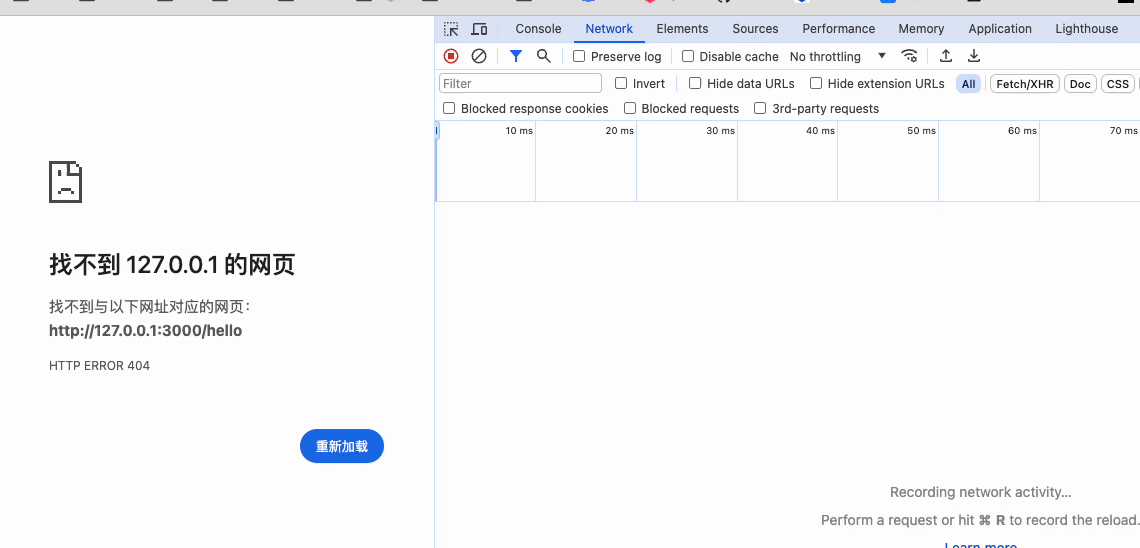Click the HTTP ERROR 404 text

[100, 366]
